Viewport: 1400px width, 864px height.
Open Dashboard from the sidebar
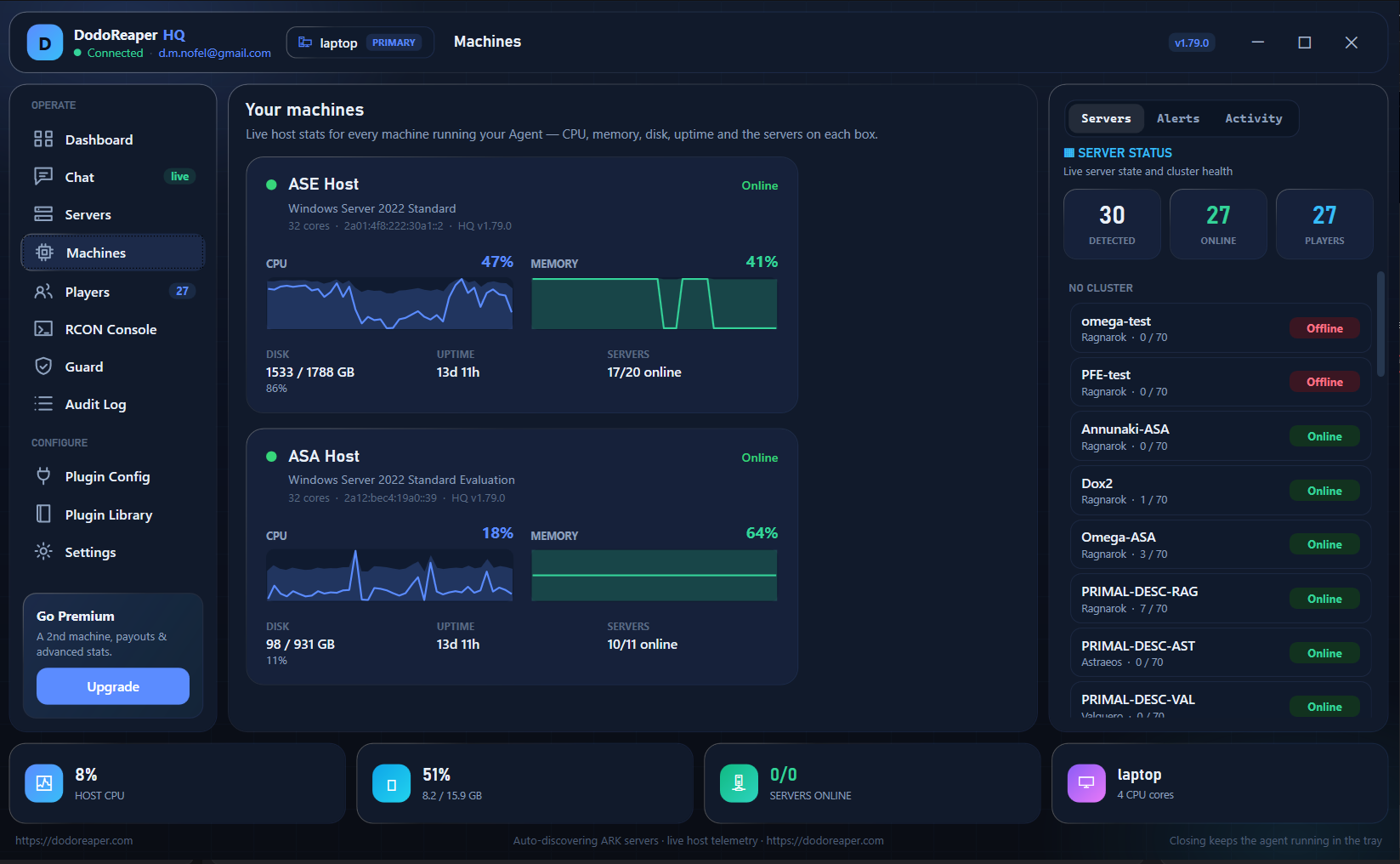113,139
